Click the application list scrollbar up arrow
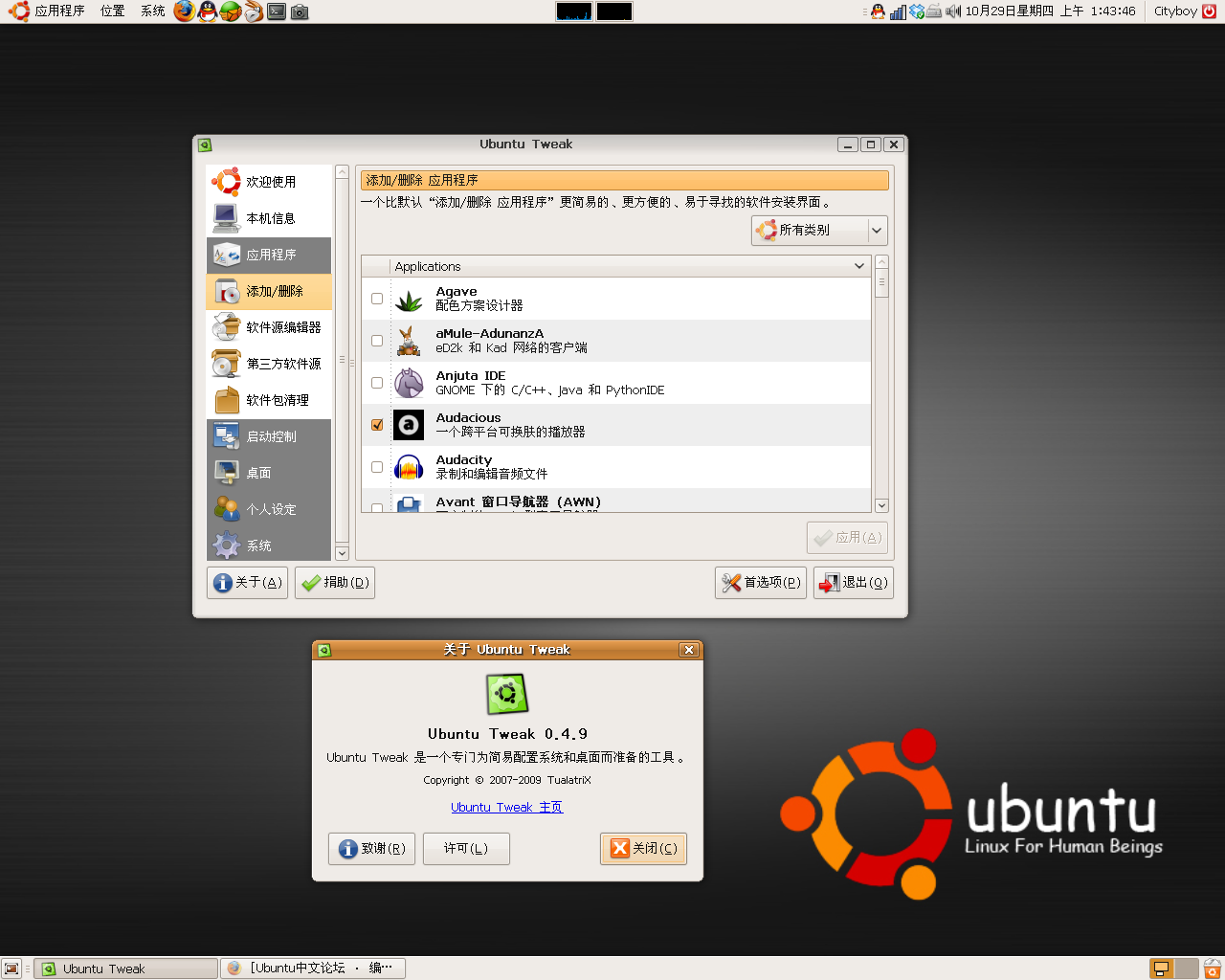Screen dimensions: 1225x980 (882, 262)
